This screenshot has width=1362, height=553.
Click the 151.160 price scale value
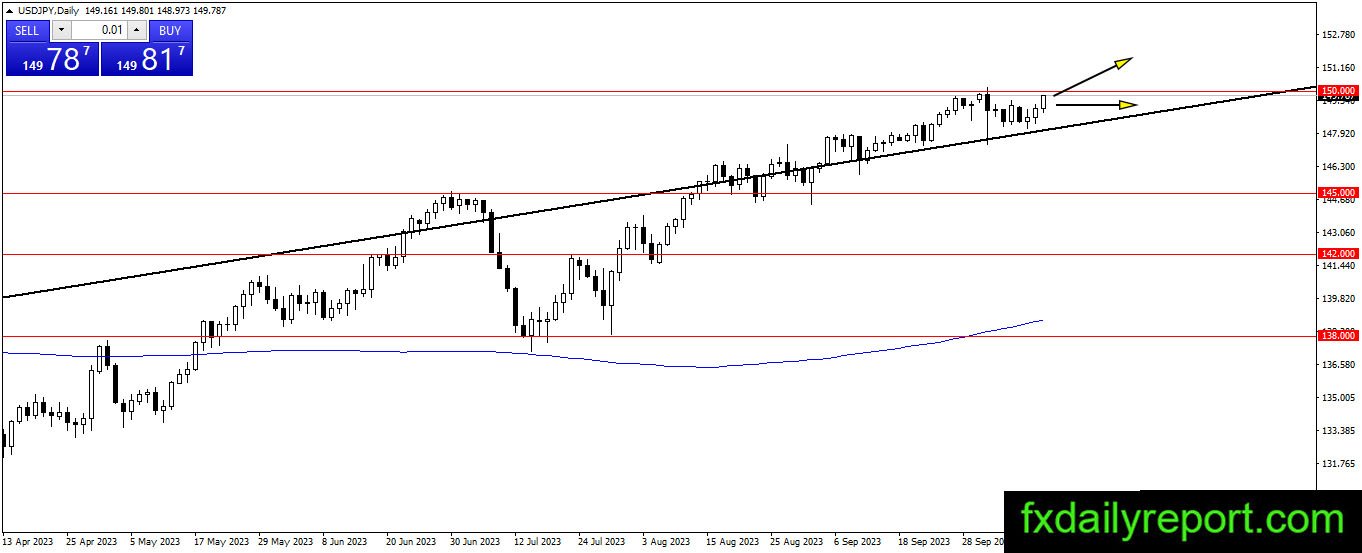coord(1338,68)
